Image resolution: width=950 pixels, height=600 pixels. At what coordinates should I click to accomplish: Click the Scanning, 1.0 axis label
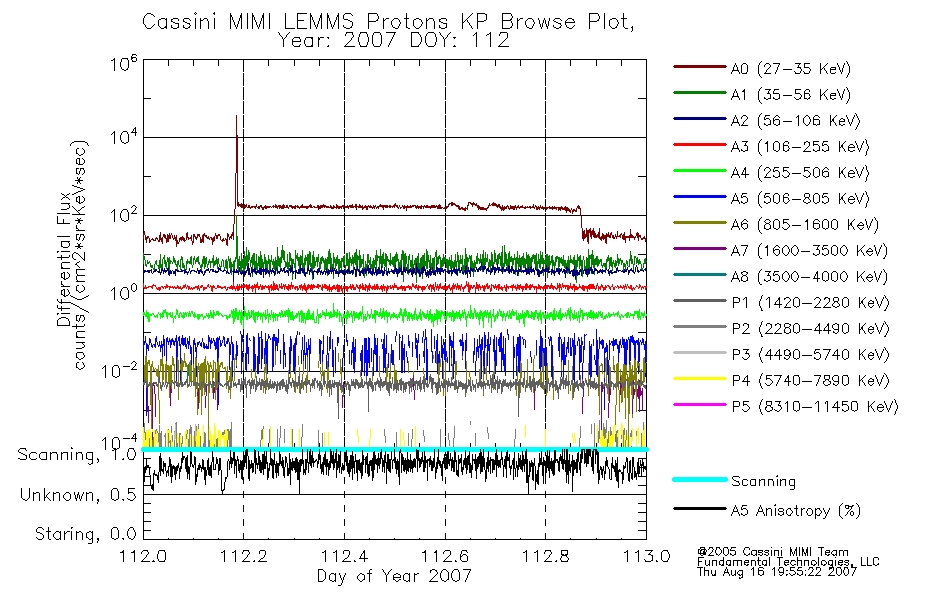tap(77, 455)
